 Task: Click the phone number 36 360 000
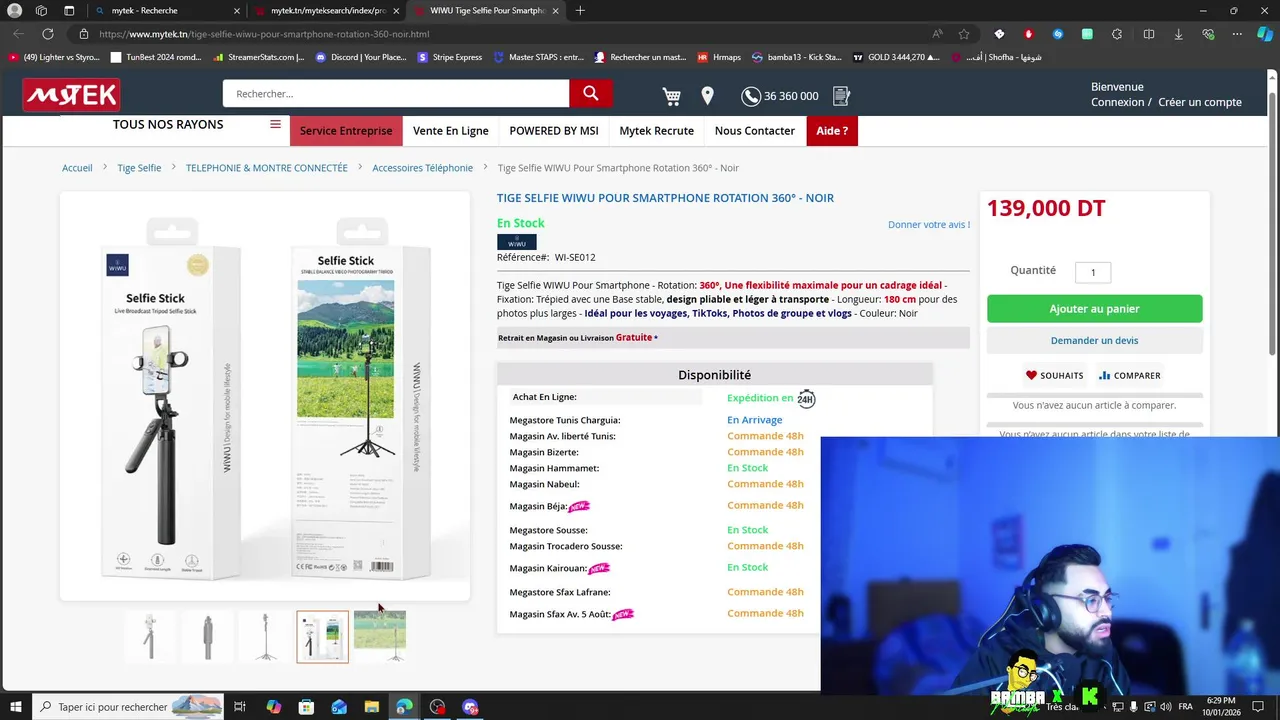[x=791, y=96]
